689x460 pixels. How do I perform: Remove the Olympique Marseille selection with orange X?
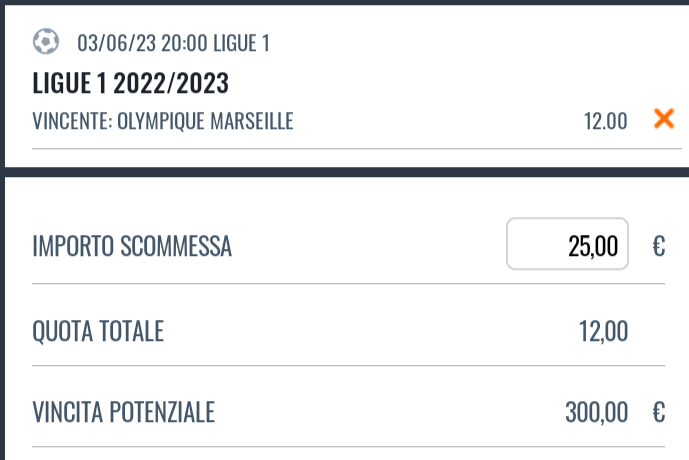click(664, 119)
